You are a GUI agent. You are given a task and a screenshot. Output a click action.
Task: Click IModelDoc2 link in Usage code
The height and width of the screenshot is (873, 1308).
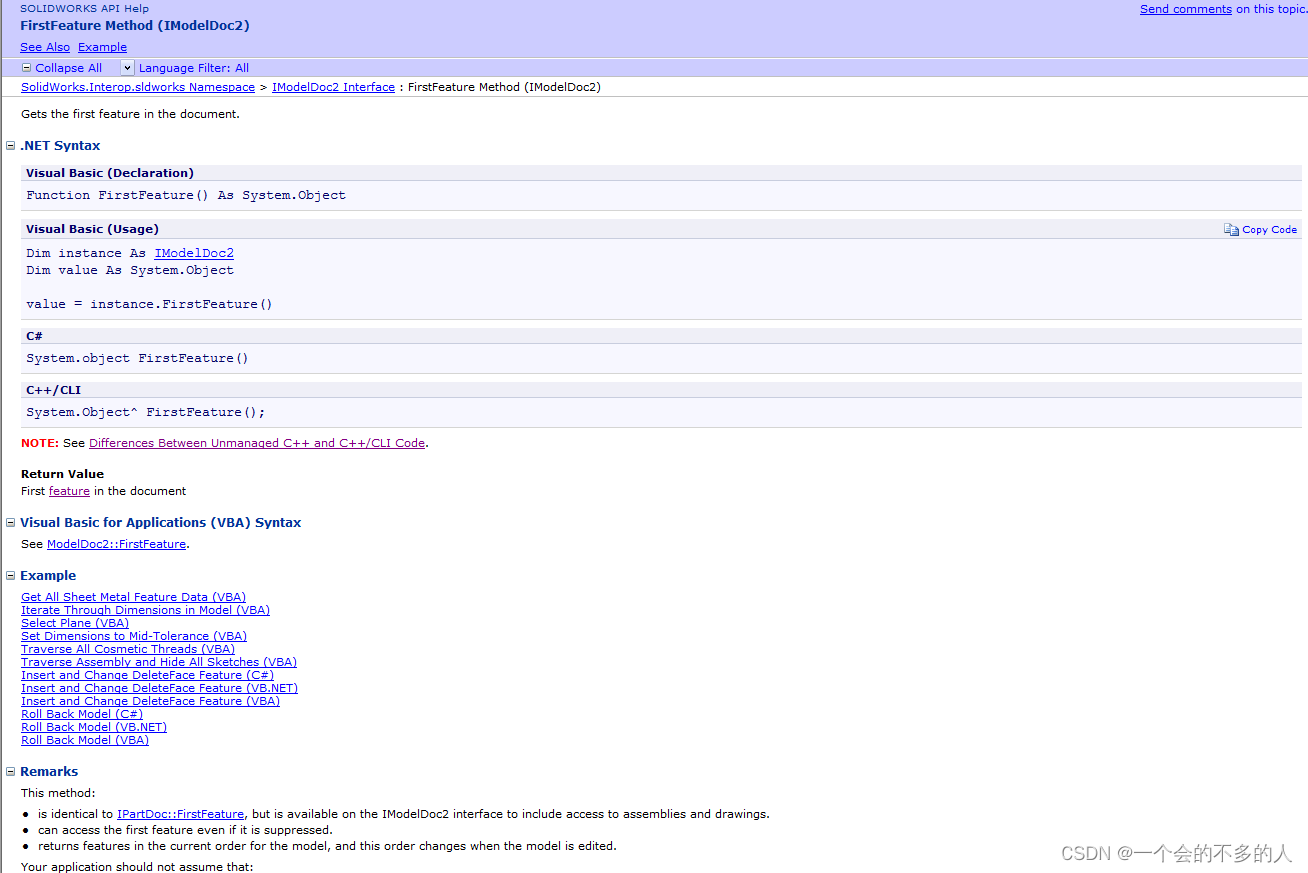tap(194, 253)
